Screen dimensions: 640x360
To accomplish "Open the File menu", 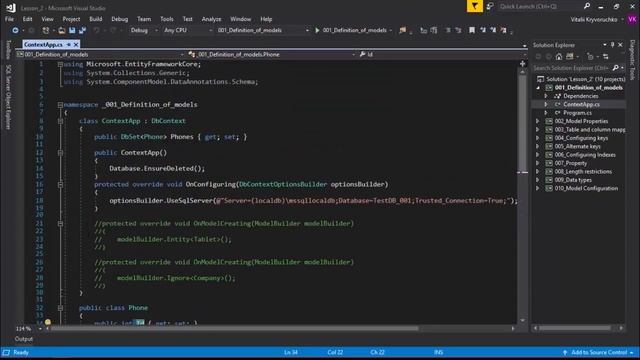I will 9,19.
